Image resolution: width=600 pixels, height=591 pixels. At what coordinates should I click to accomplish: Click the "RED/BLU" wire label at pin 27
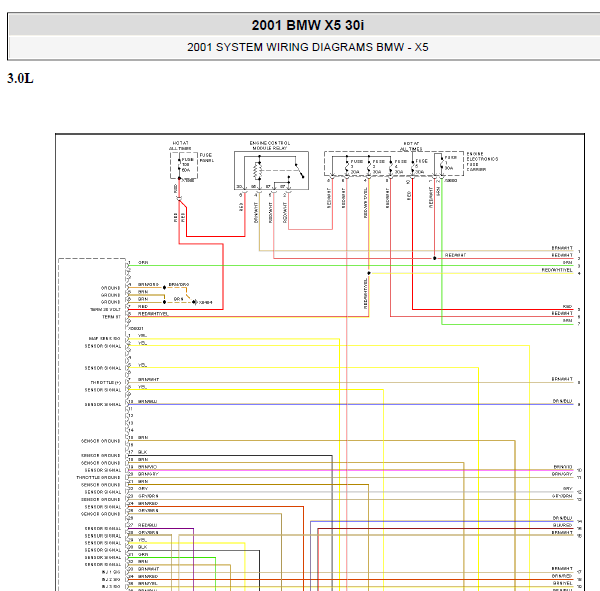point(147,525)
